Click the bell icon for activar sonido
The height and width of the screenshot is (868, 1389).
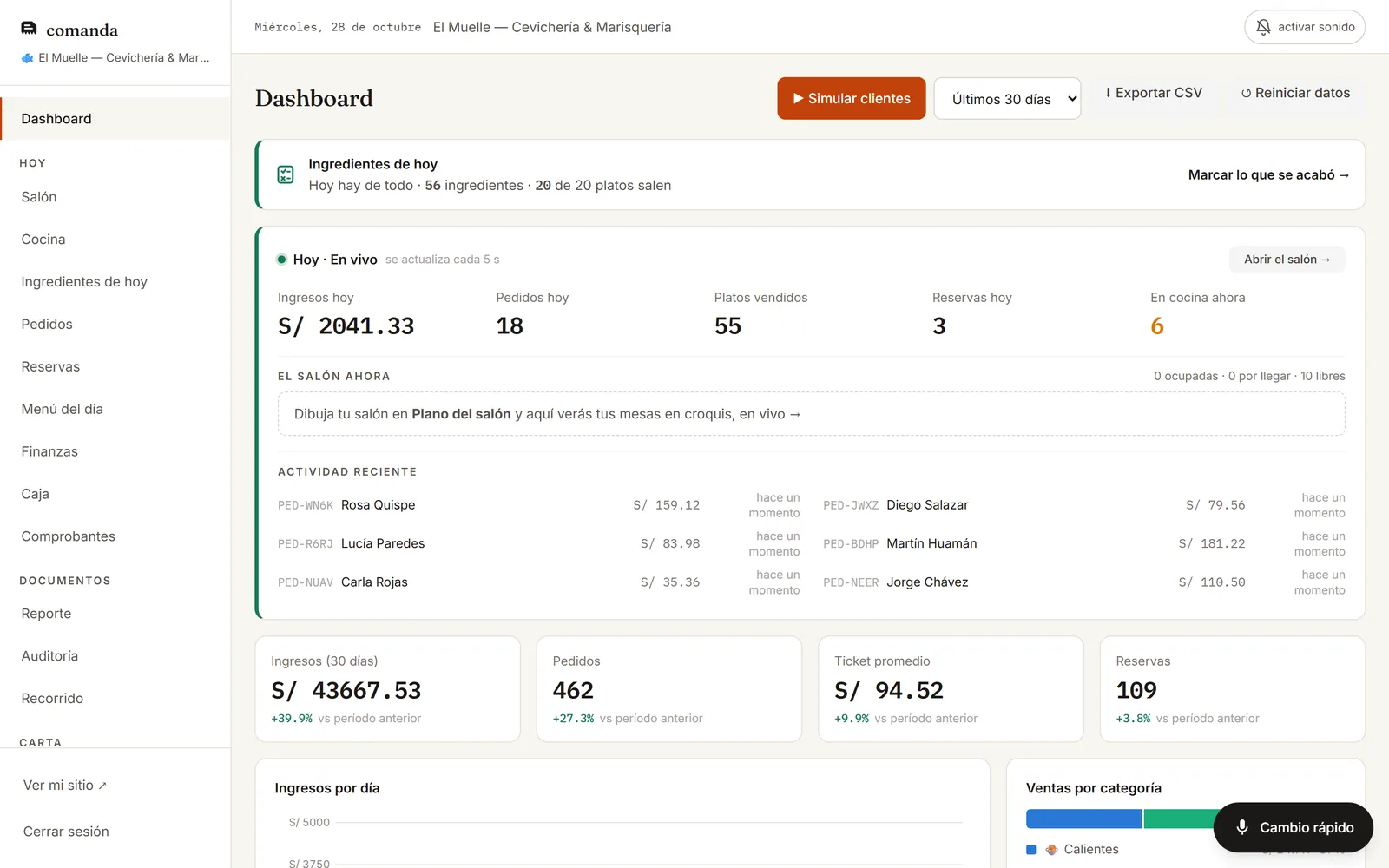tap(1263, 27)
